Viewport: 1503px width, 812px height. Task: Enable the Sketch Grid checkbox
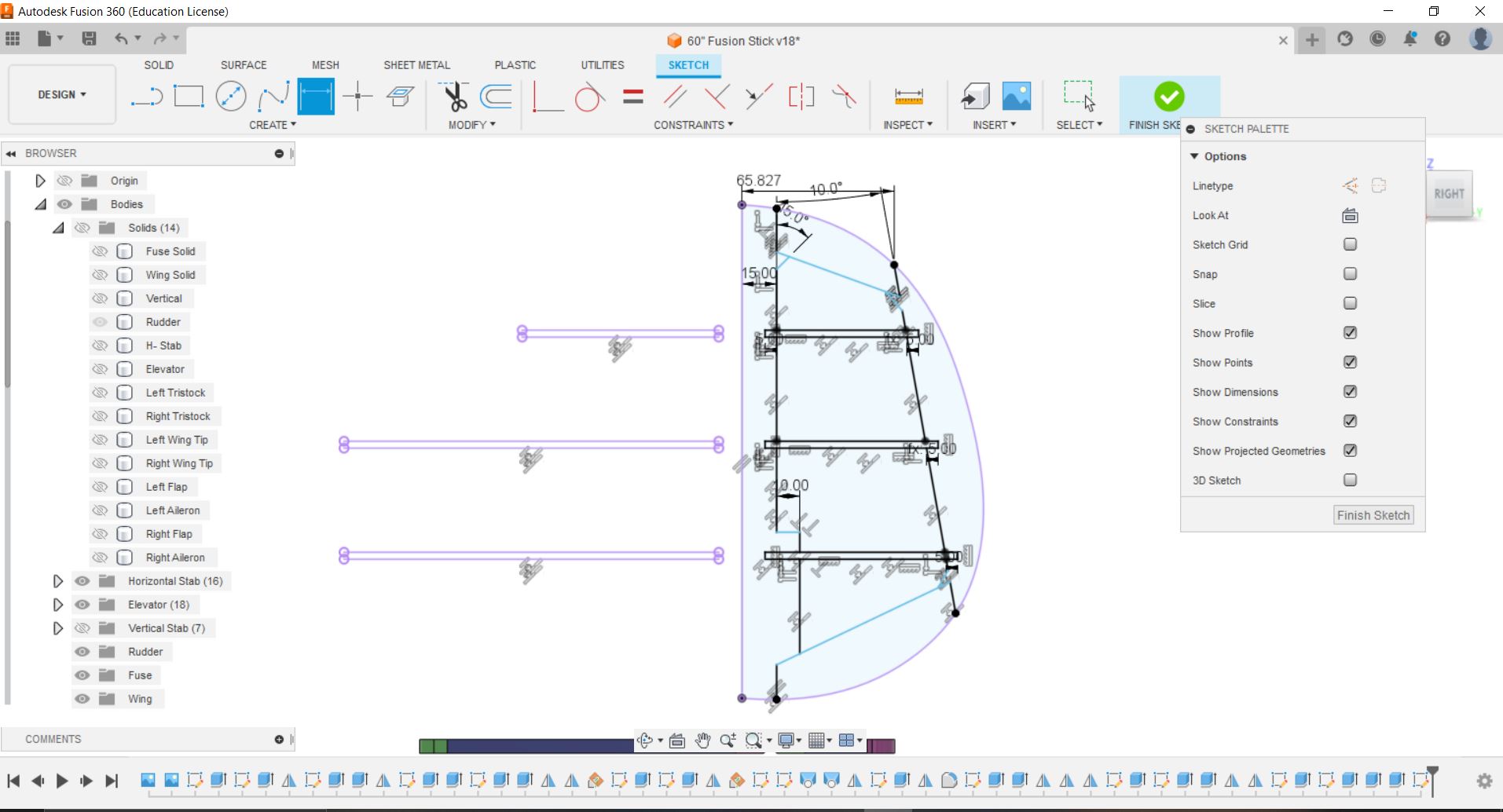(1350, 244)
